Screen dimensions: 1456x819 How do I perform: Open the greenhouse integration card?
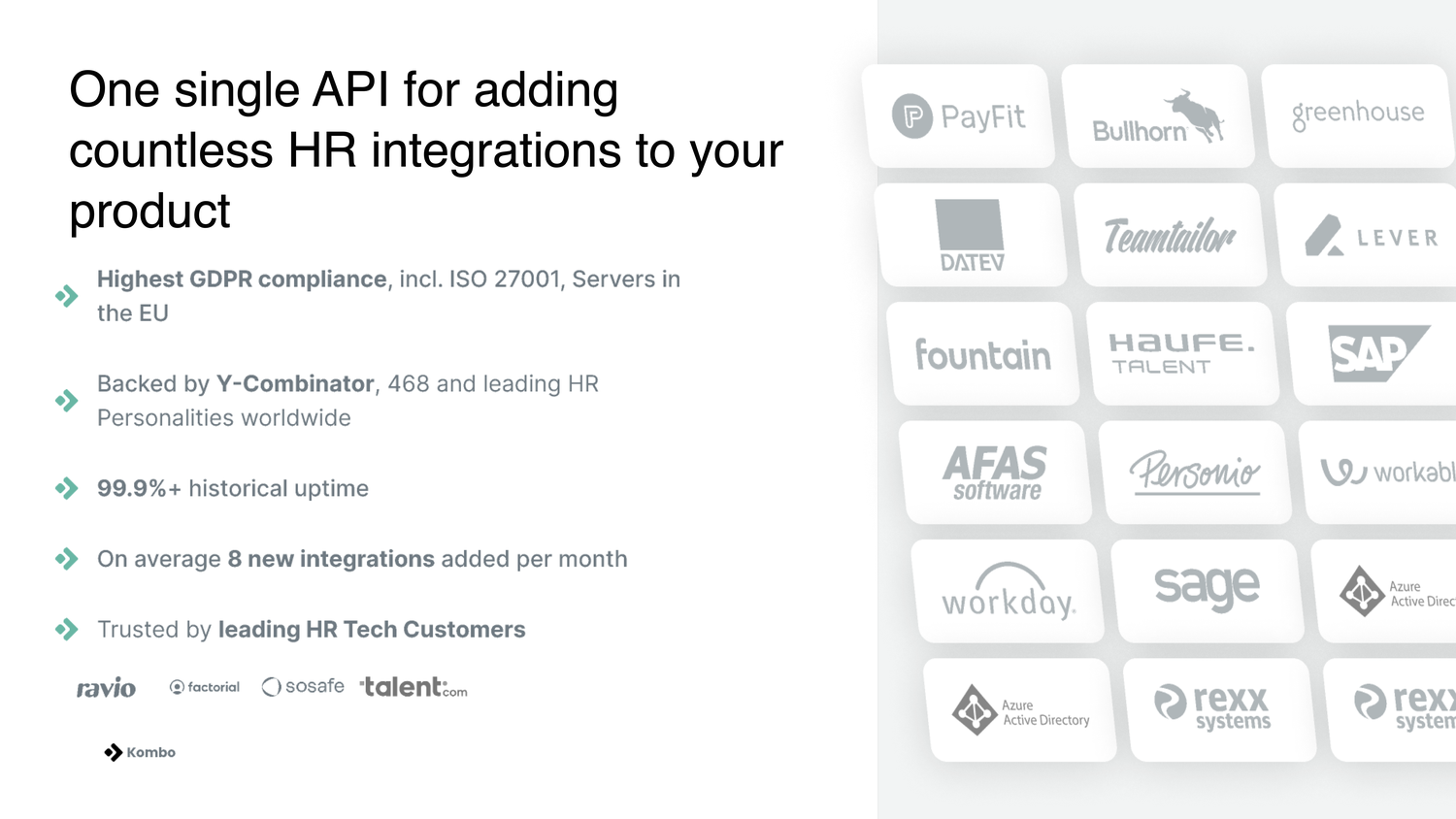pos(1358,116)
